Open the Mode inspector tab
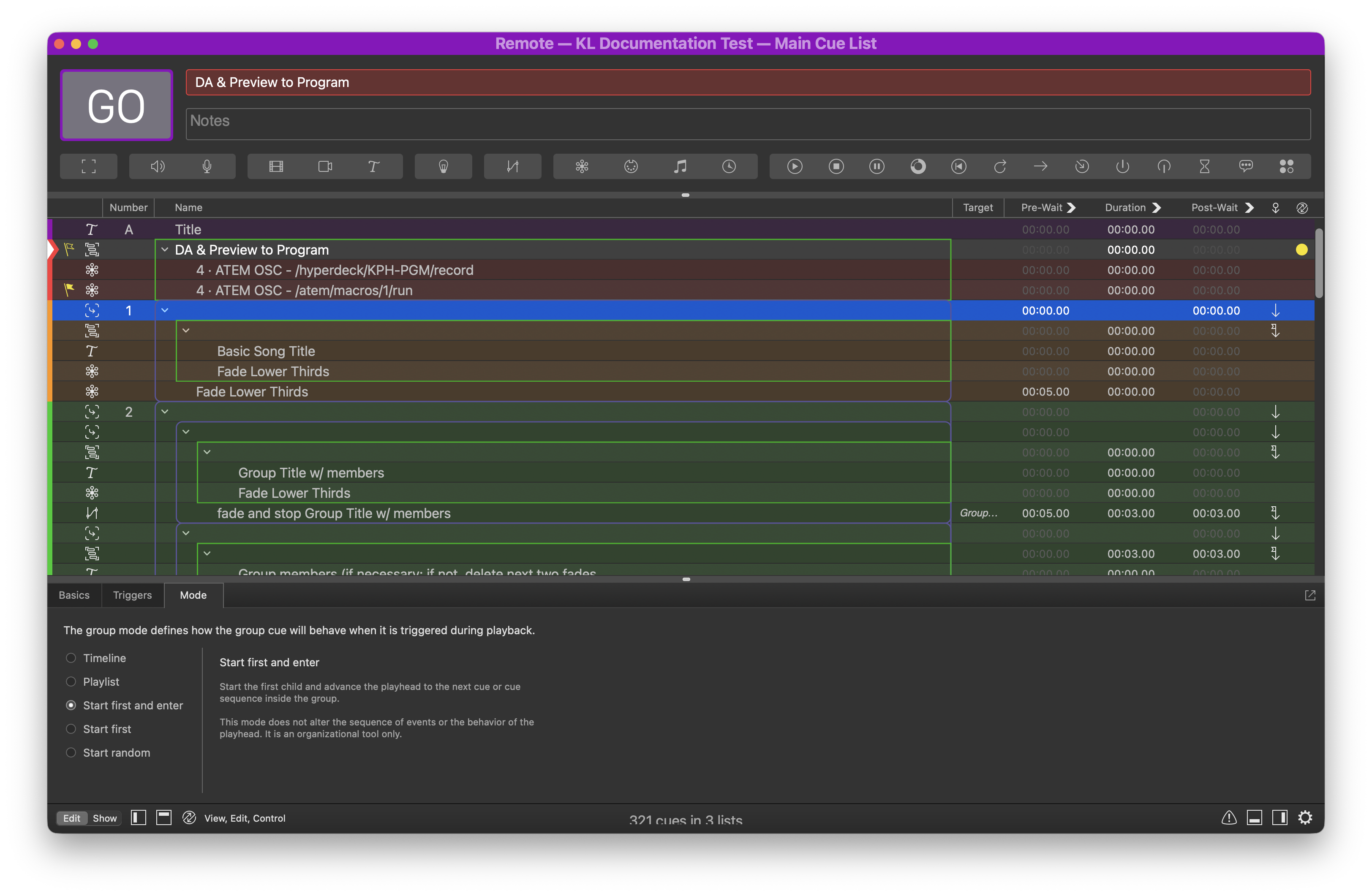Viewport: 1372px width, 896px height. click(193, 595)
